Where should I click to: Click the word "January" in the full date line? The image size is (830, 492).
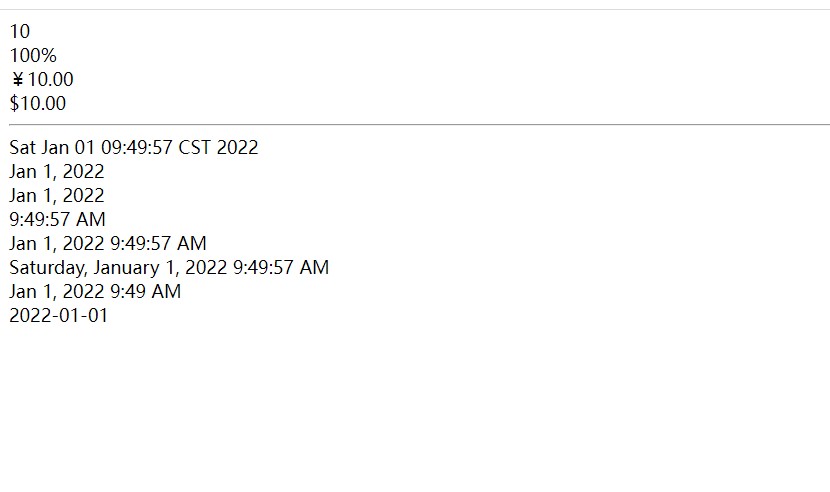126,267
